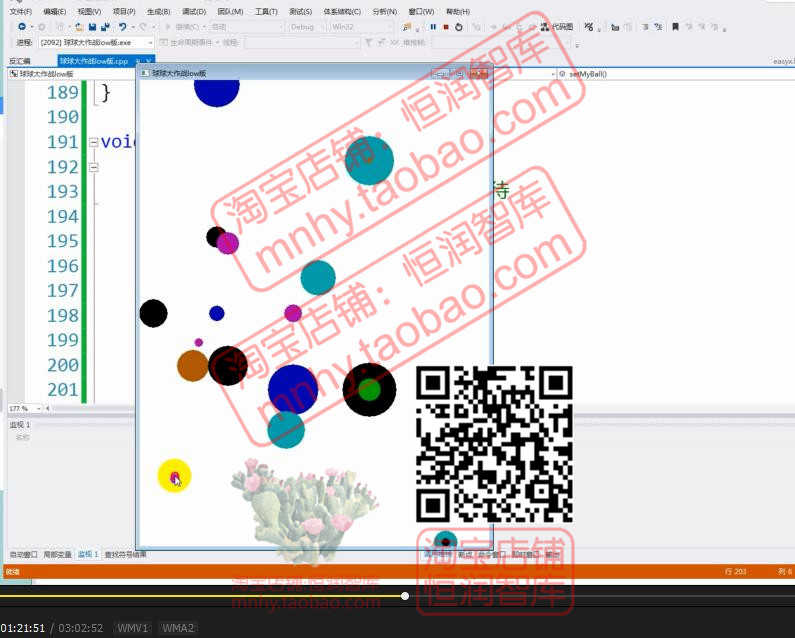Click the black ball with green center
This screenshot has width=795, height=638.
tap(370, 389)
